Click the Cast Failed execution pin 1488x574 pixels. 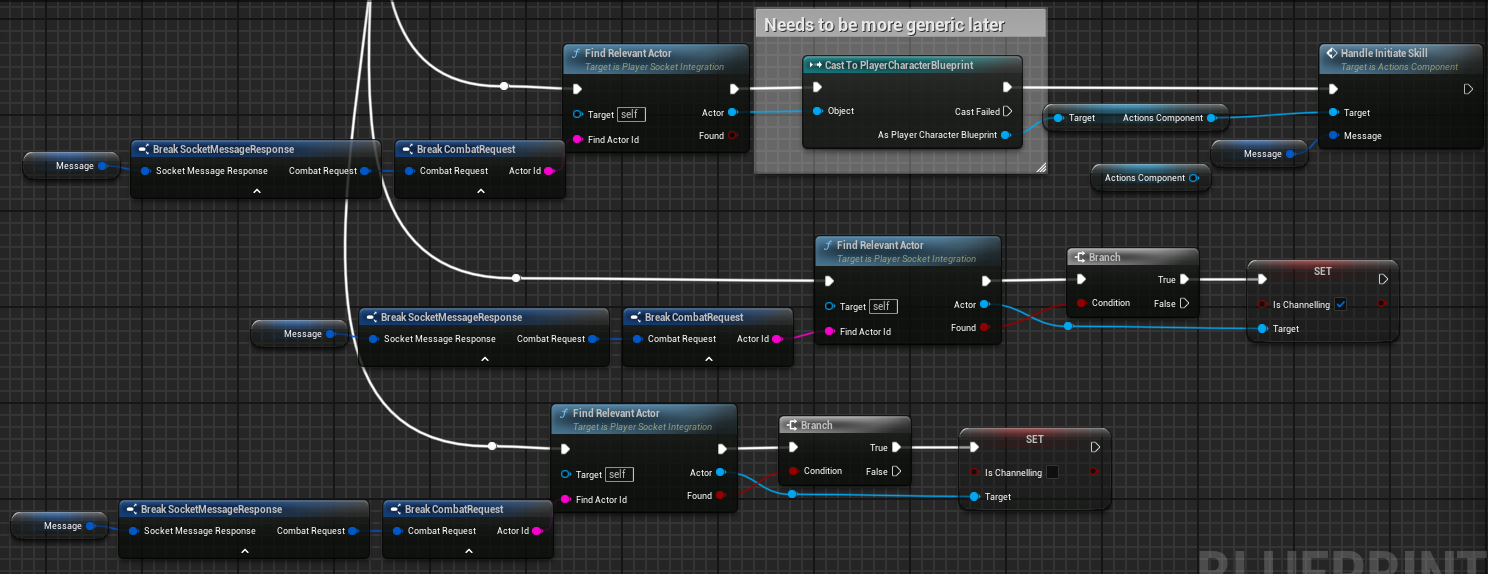[x=1007, y=111]
